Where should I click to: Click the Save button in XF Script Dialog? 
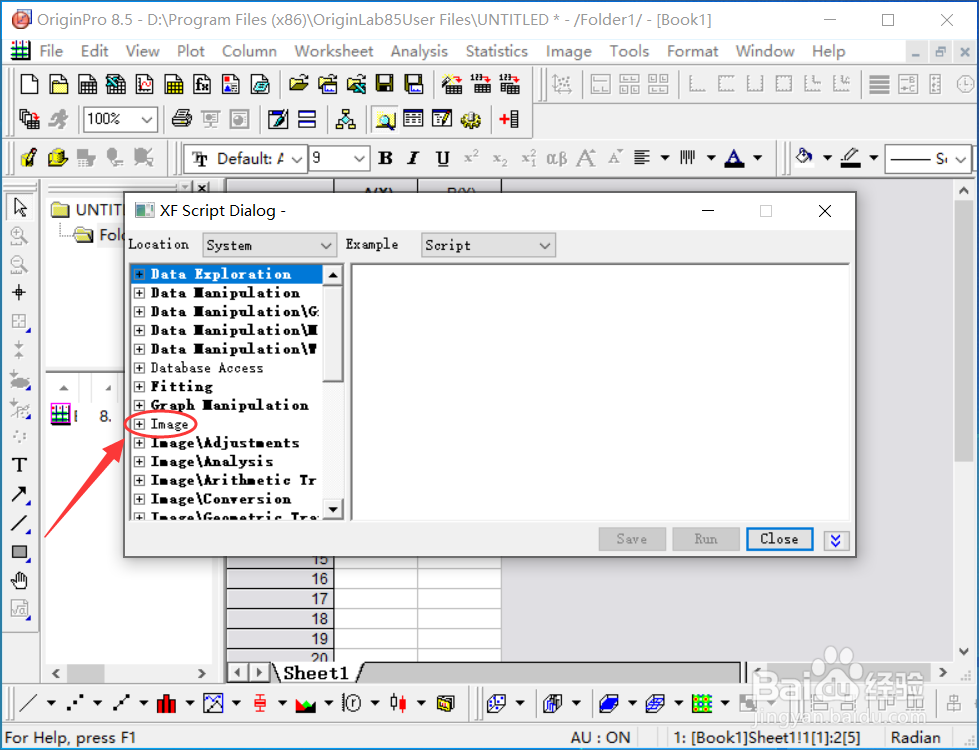pos(632,539)
